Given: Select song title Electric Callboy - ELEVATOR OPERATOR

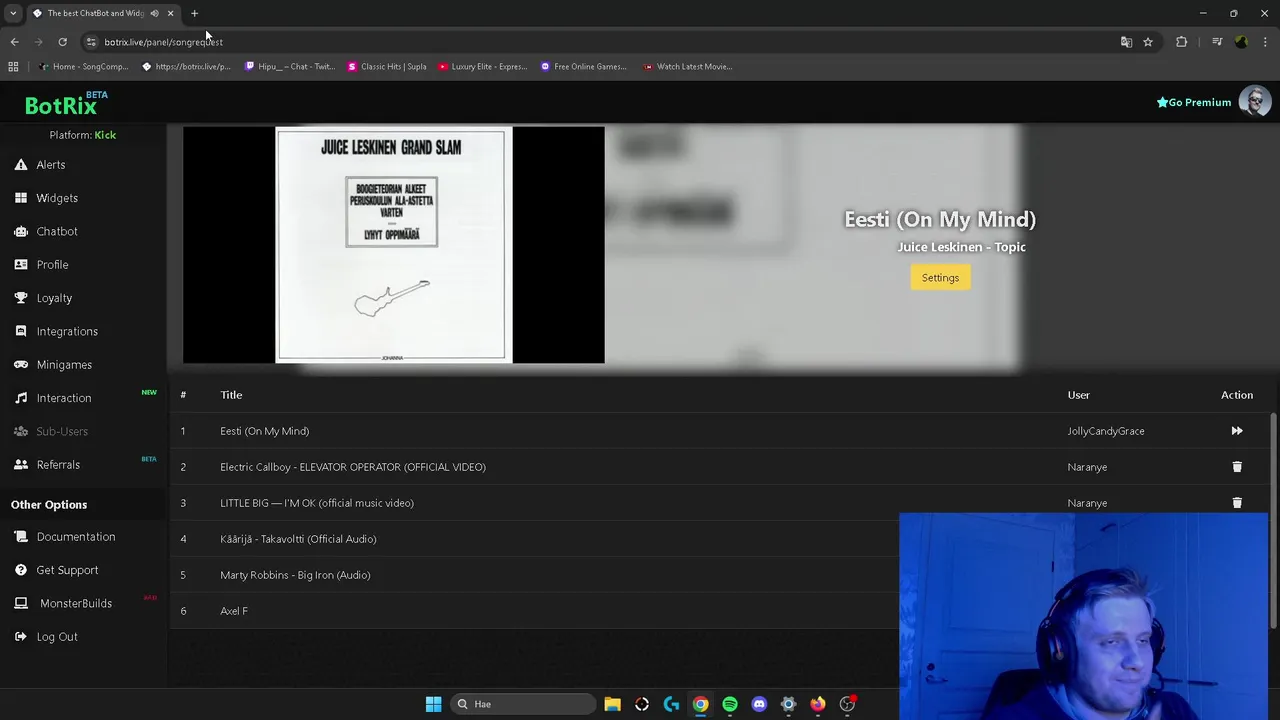Looking at the screenshot, I should tap(353, 467).
